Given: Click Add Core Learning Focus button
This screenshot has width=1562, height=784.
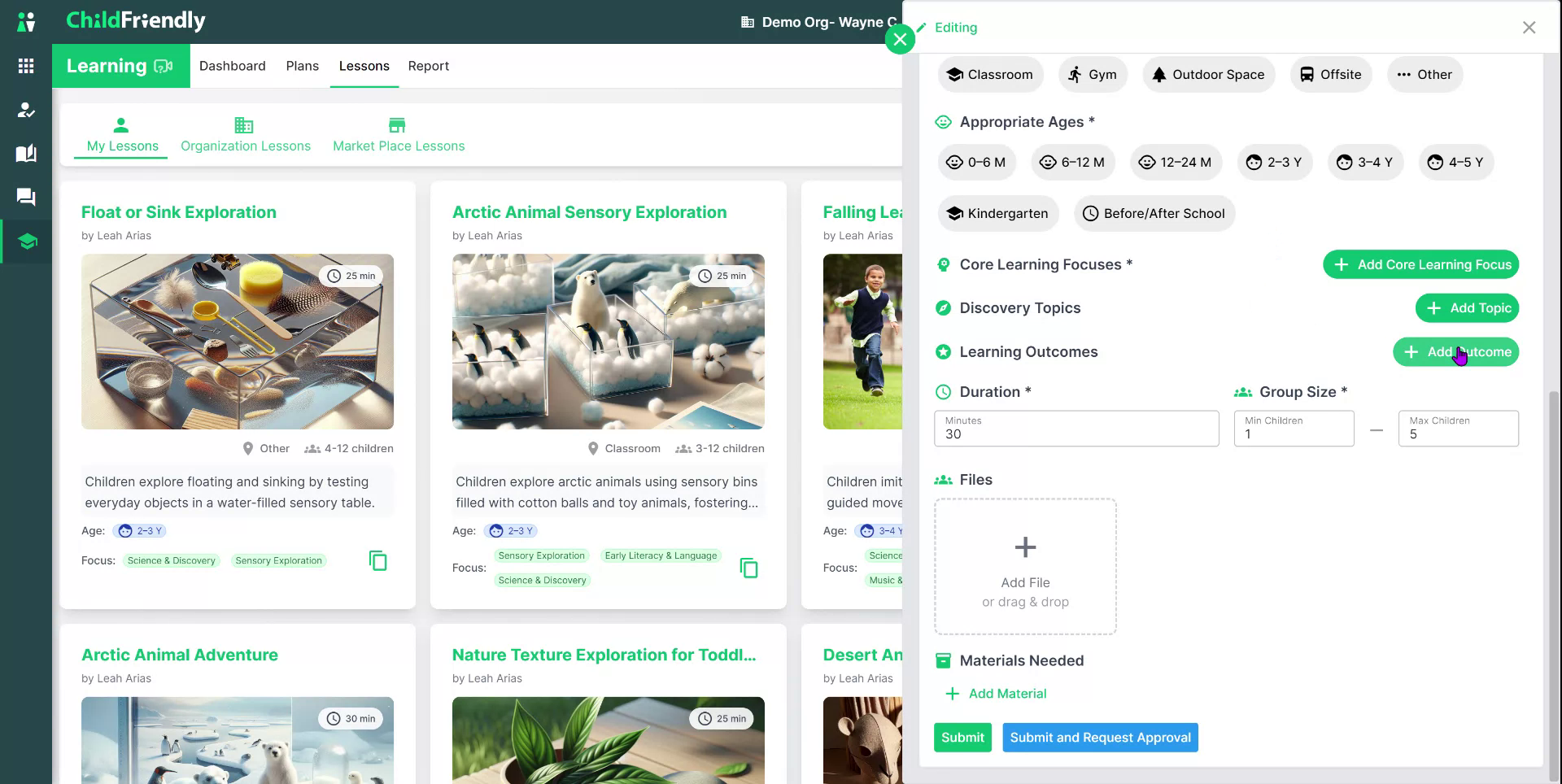Looking at the screenshot, I should [1420, 264].
